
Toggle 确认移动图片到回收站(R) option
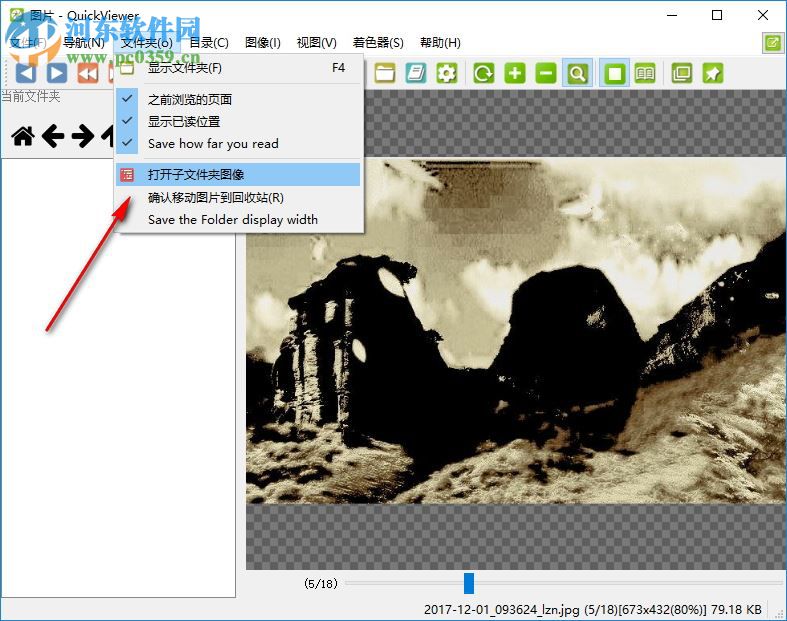[238, 197]
